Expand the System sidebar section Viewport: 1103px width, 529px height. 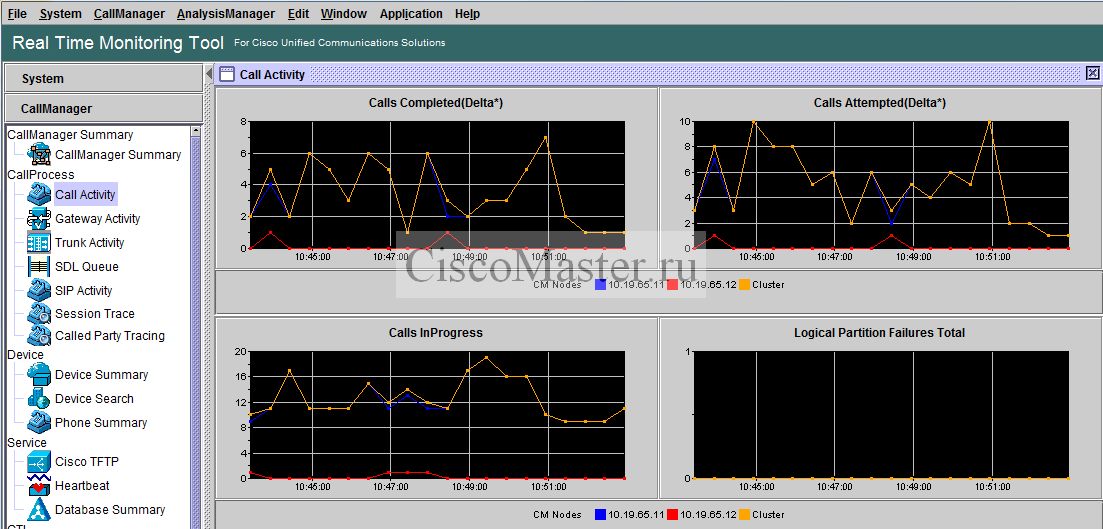(x=103, y=78)
